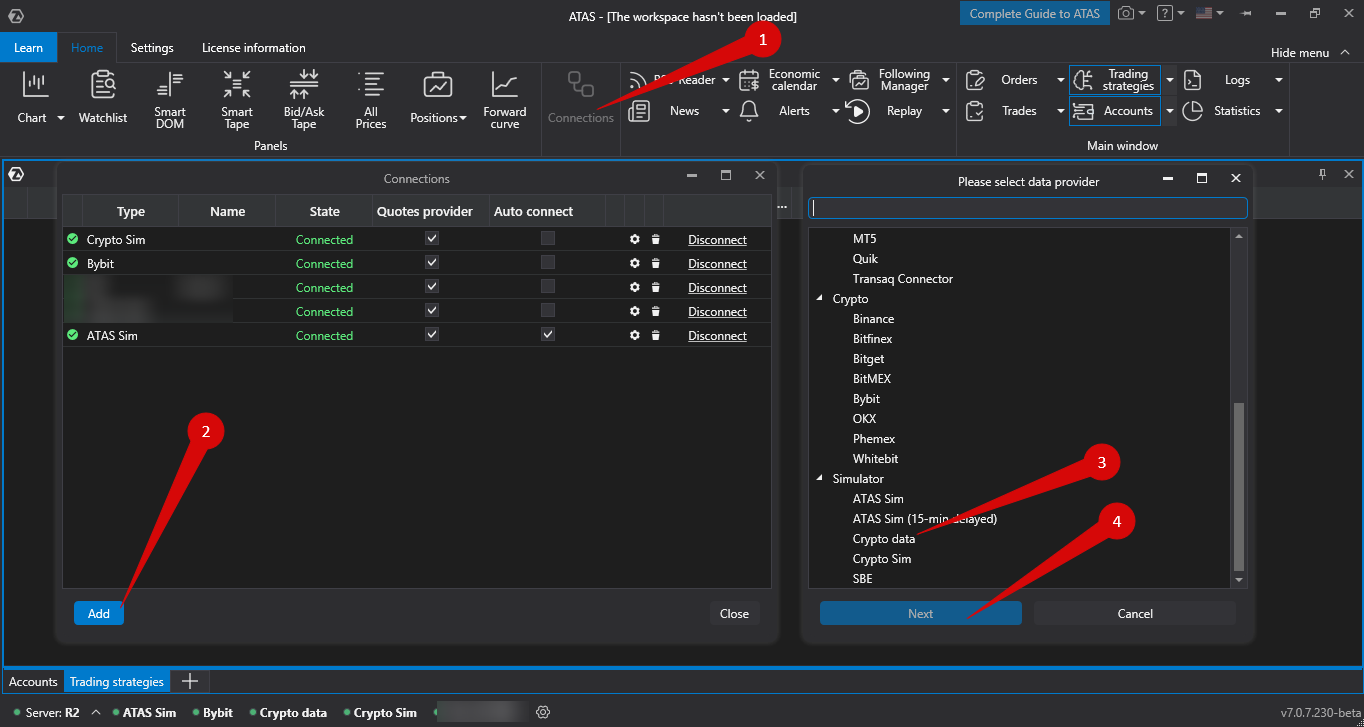Collapse the Simulator provider group
Image resolution: width=1364 pixels, height=727 pixels.
pyautogui.click(x=821, y=479)
